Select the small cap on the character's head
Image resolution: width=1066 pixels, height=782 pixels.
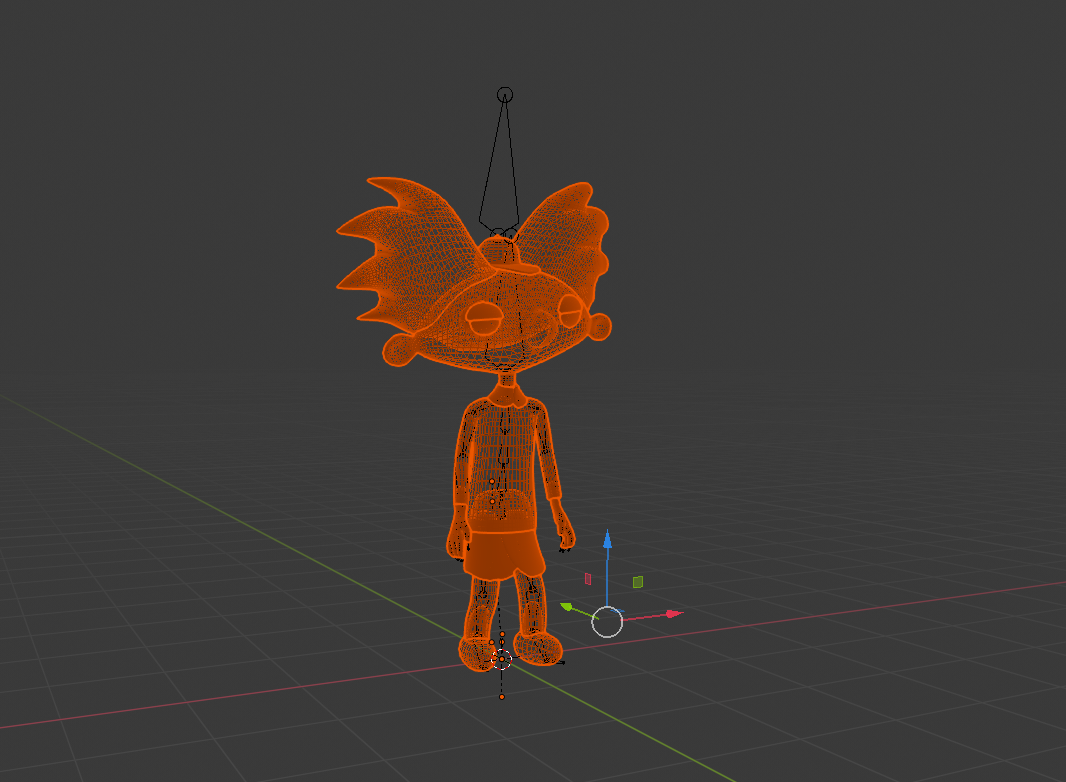click(x=497, y=248)
